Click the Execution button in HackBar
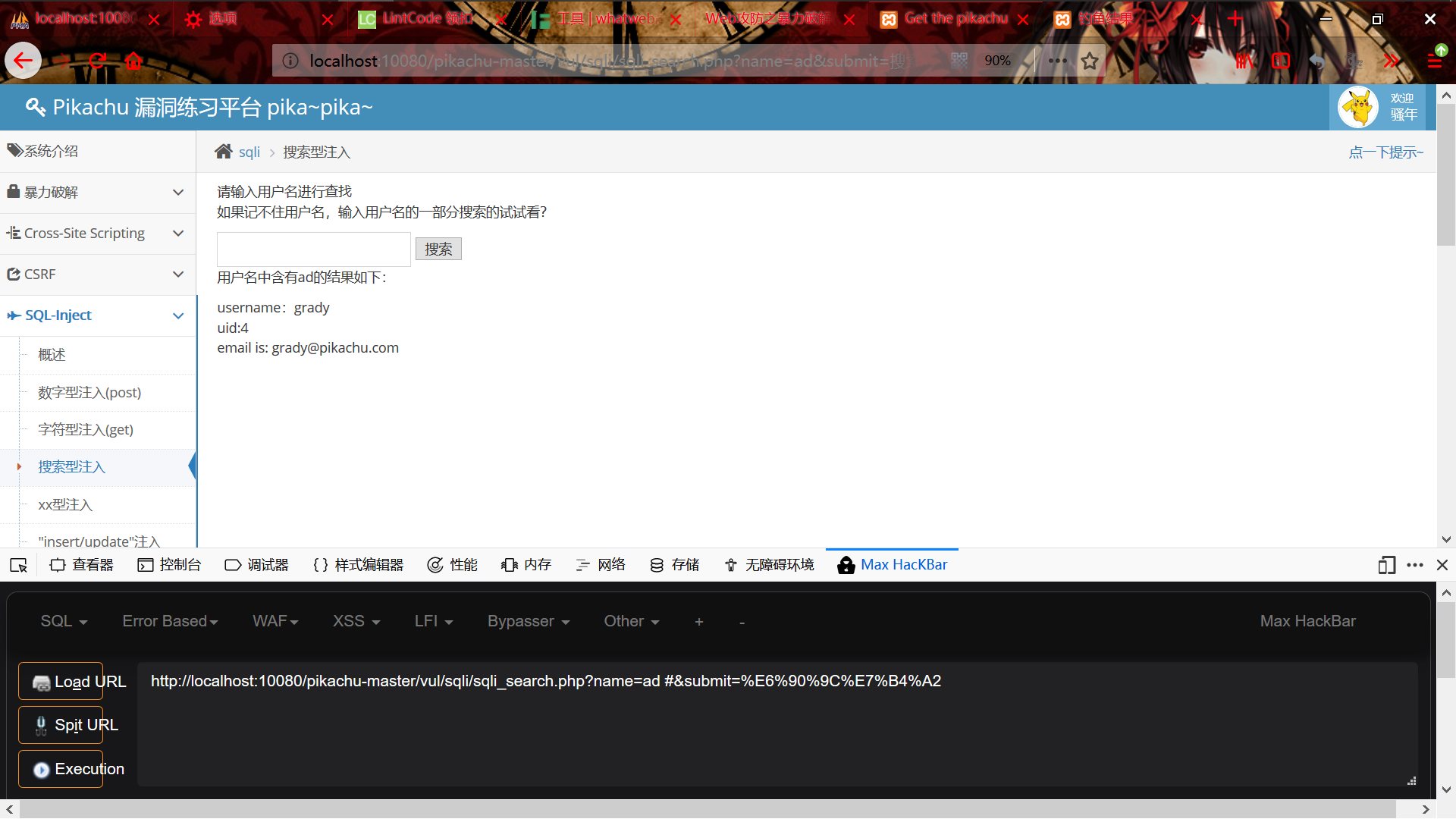Viewport: 1456px width, 819px height. click(61, 769)
